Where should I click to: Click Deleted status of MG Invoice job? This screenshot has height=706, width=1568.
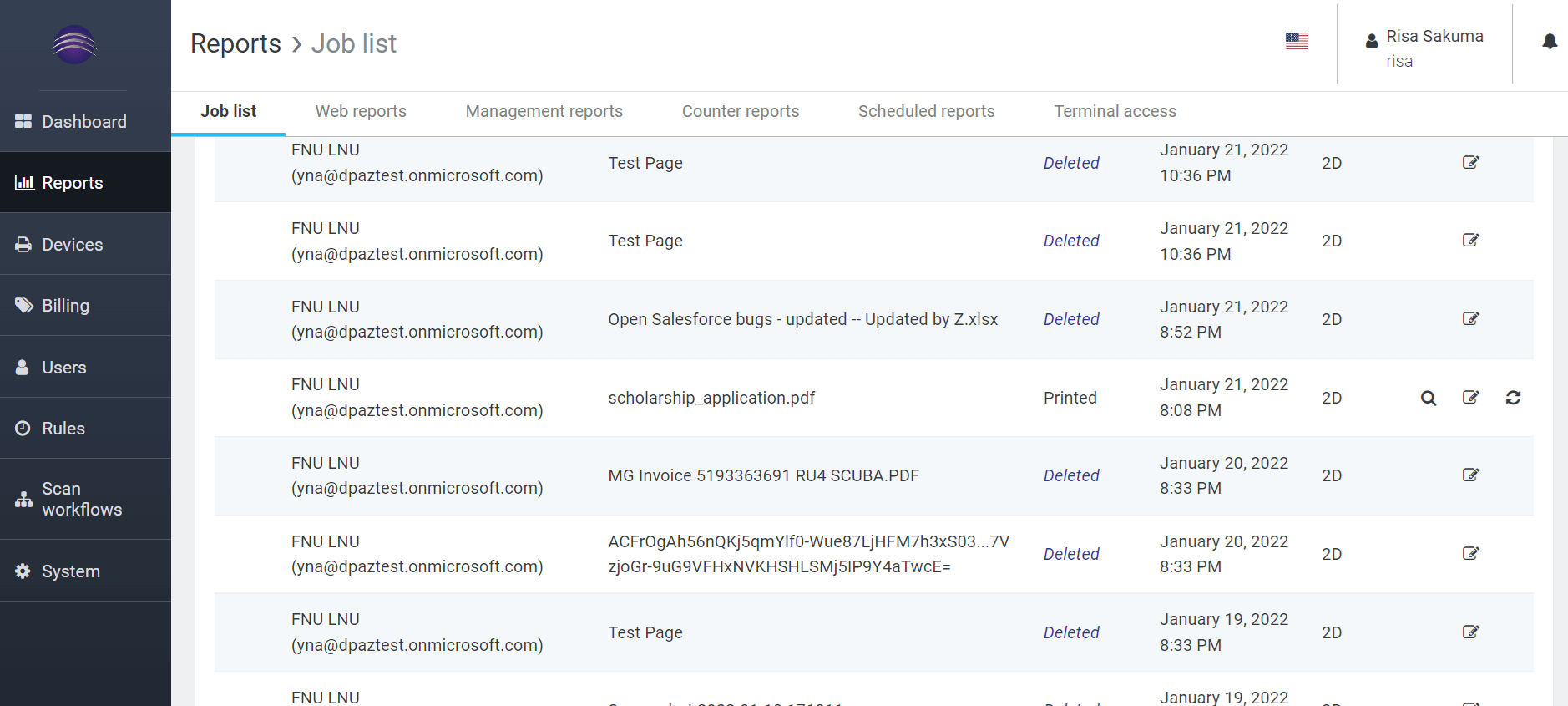[1071, 475]
